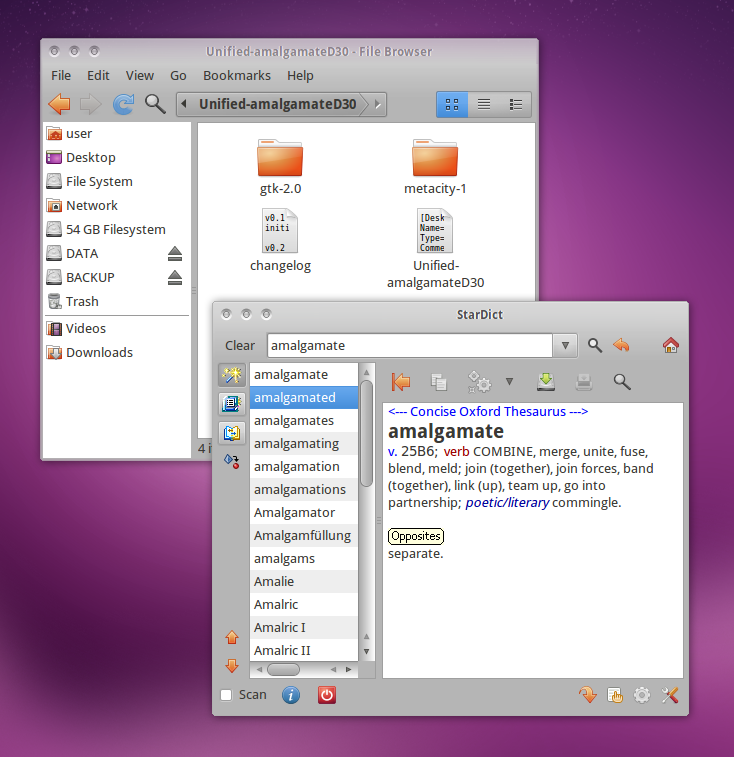Save the definition with the download icon

(546, 382)
